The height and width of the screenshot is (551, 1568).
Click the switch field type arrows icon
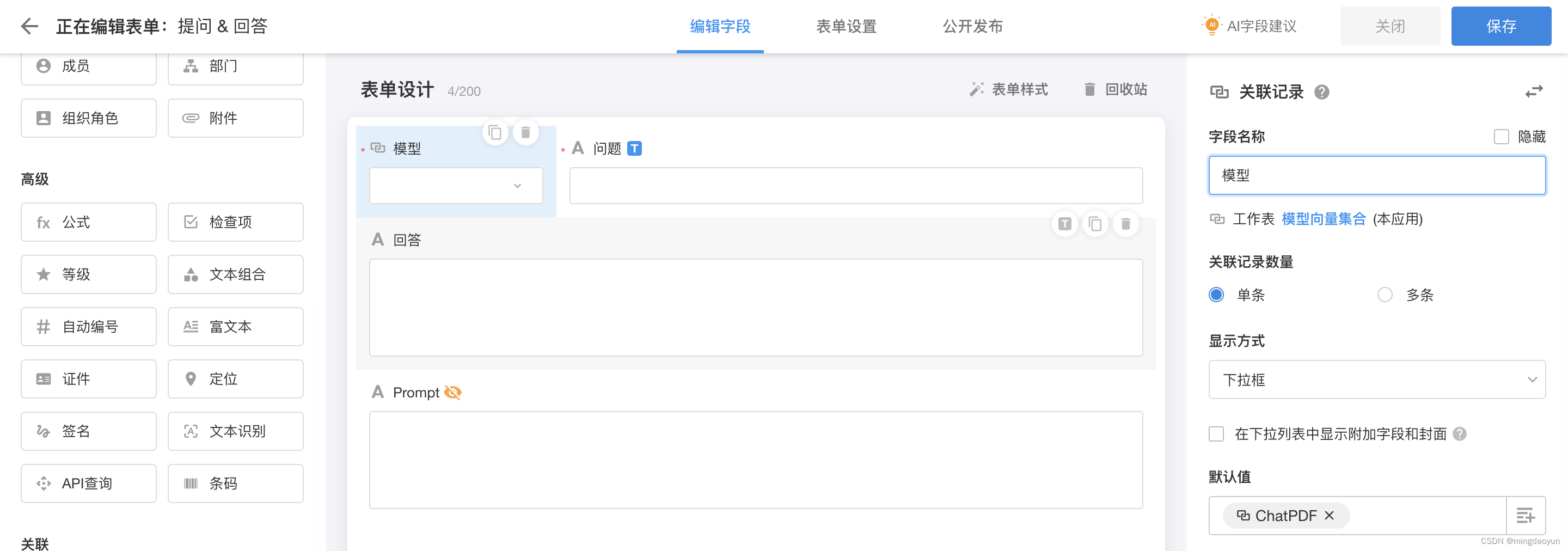[x=1533, y=92]
